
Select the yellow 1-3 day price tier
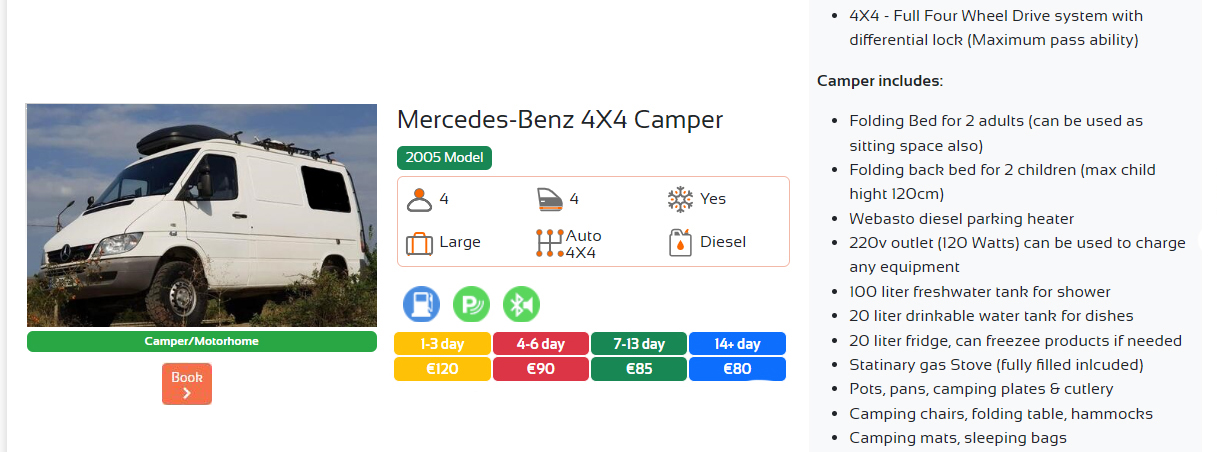442,344
